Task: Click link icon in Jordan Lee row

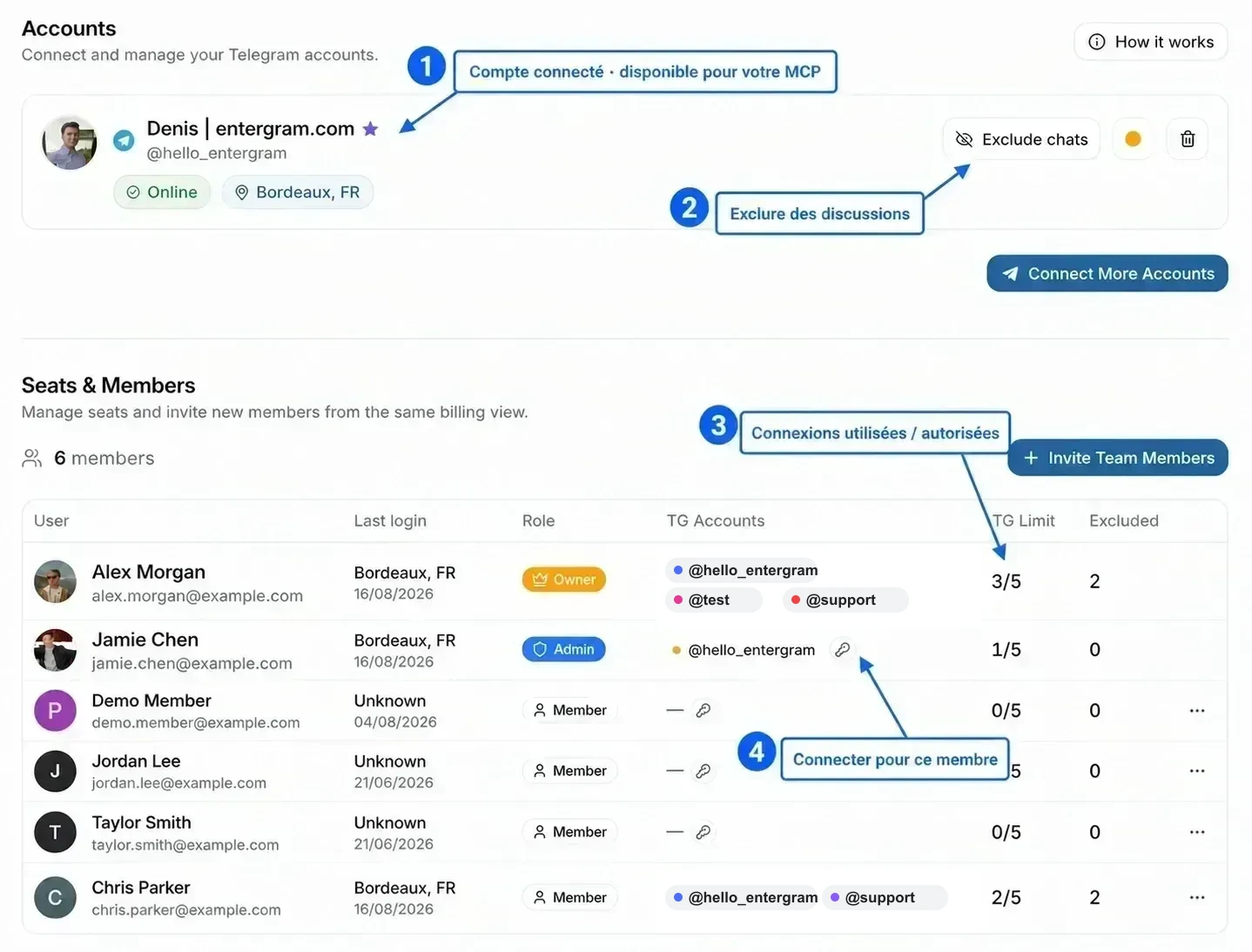Action: tap(703, 771)
